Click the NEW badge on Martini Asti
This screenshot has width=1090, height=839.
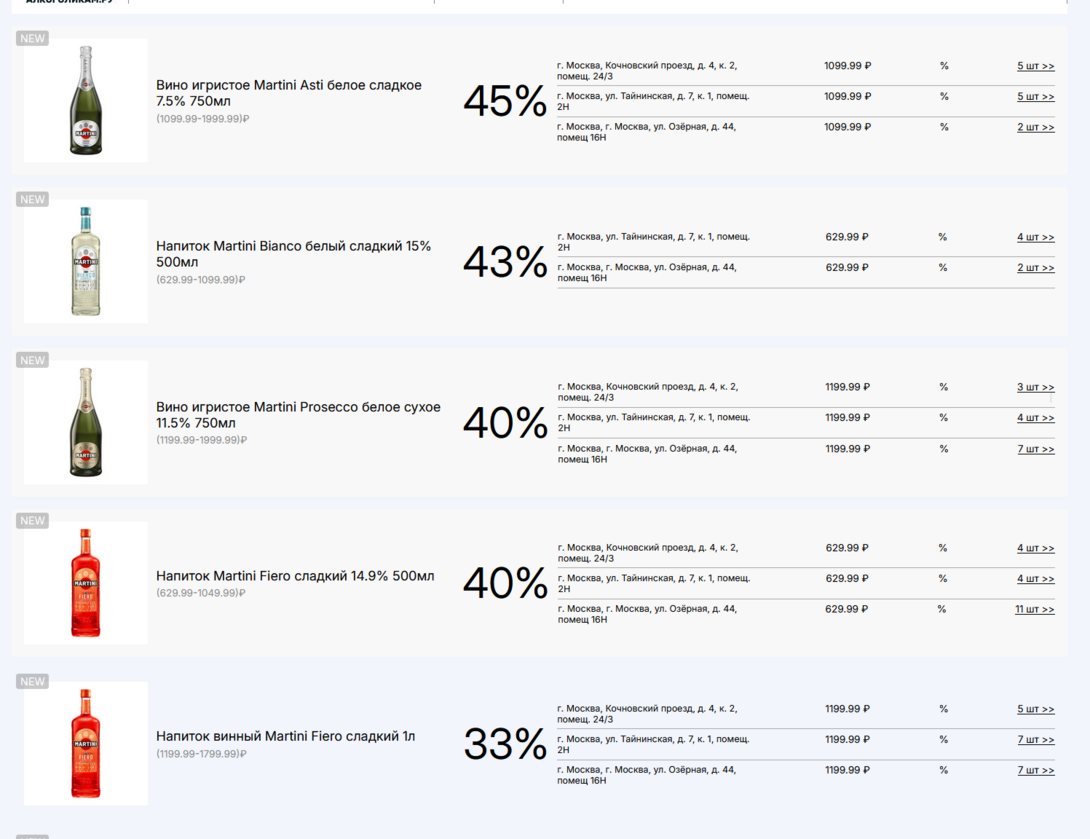pyautogui.click(x=33, y=39)
